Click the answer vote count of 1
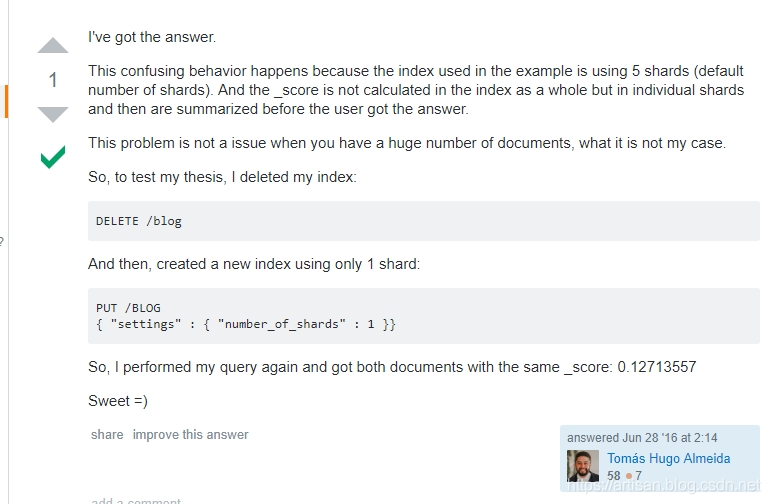 [x=53, y=81]
